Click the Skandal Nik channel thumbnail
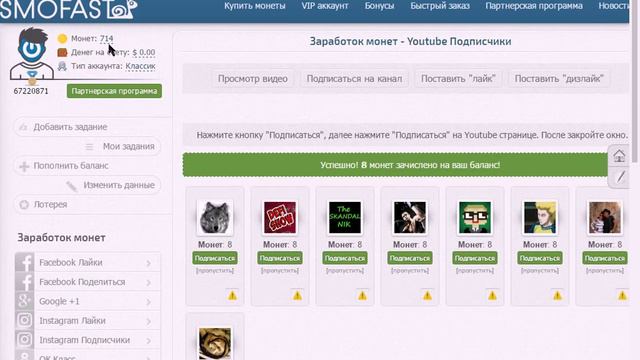Screen dimensions: 640x360 (345, 218)
